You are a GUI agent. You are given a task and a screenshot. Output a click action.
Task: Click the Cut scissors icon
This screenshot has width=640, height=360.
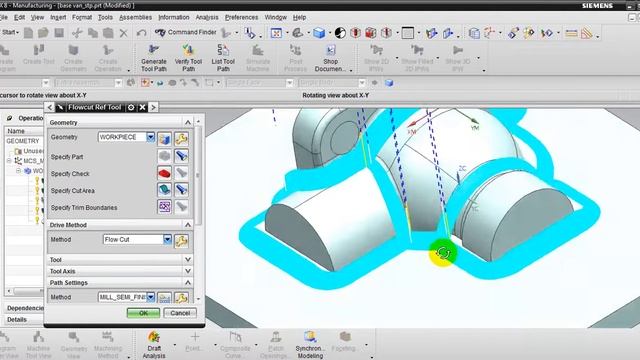coord(77,33)
